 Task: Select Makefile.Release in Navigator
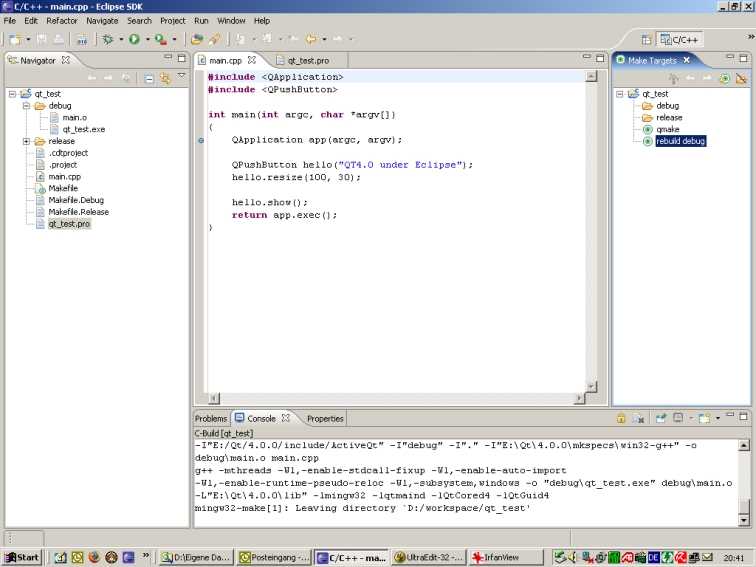(78, 212)
